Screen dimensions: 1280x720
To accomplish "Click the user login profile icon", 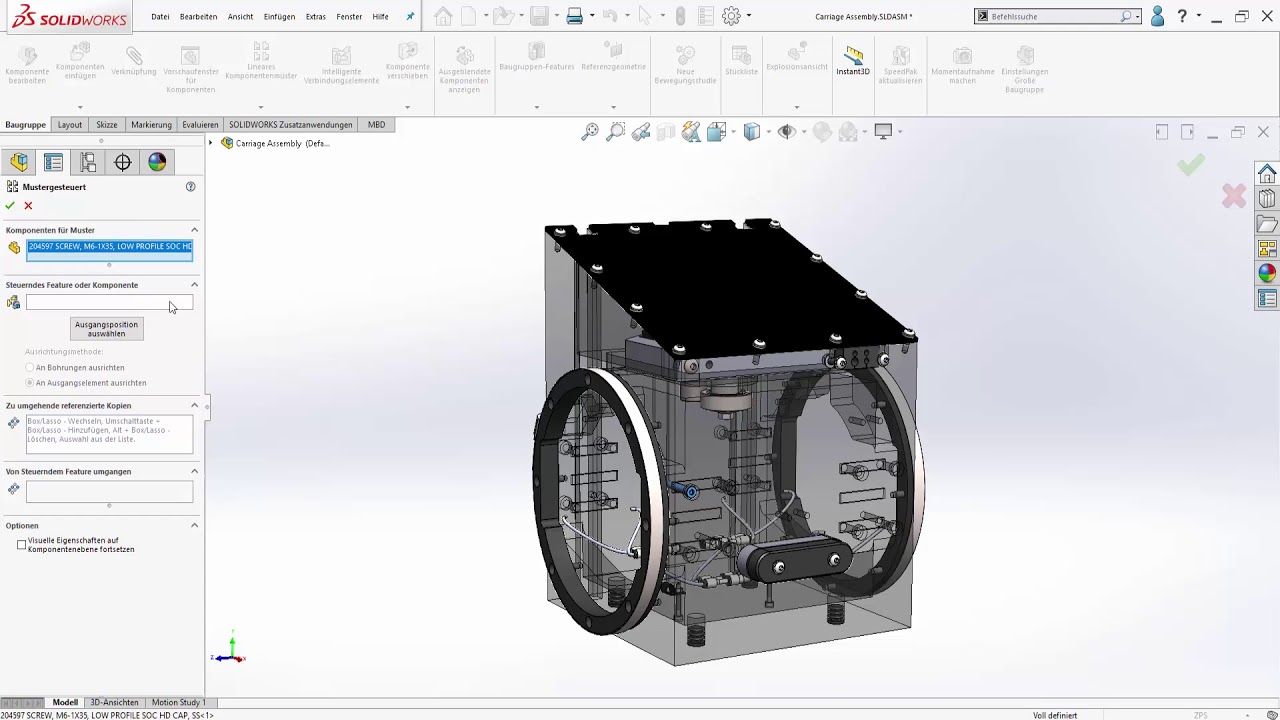I will 1157,16.
